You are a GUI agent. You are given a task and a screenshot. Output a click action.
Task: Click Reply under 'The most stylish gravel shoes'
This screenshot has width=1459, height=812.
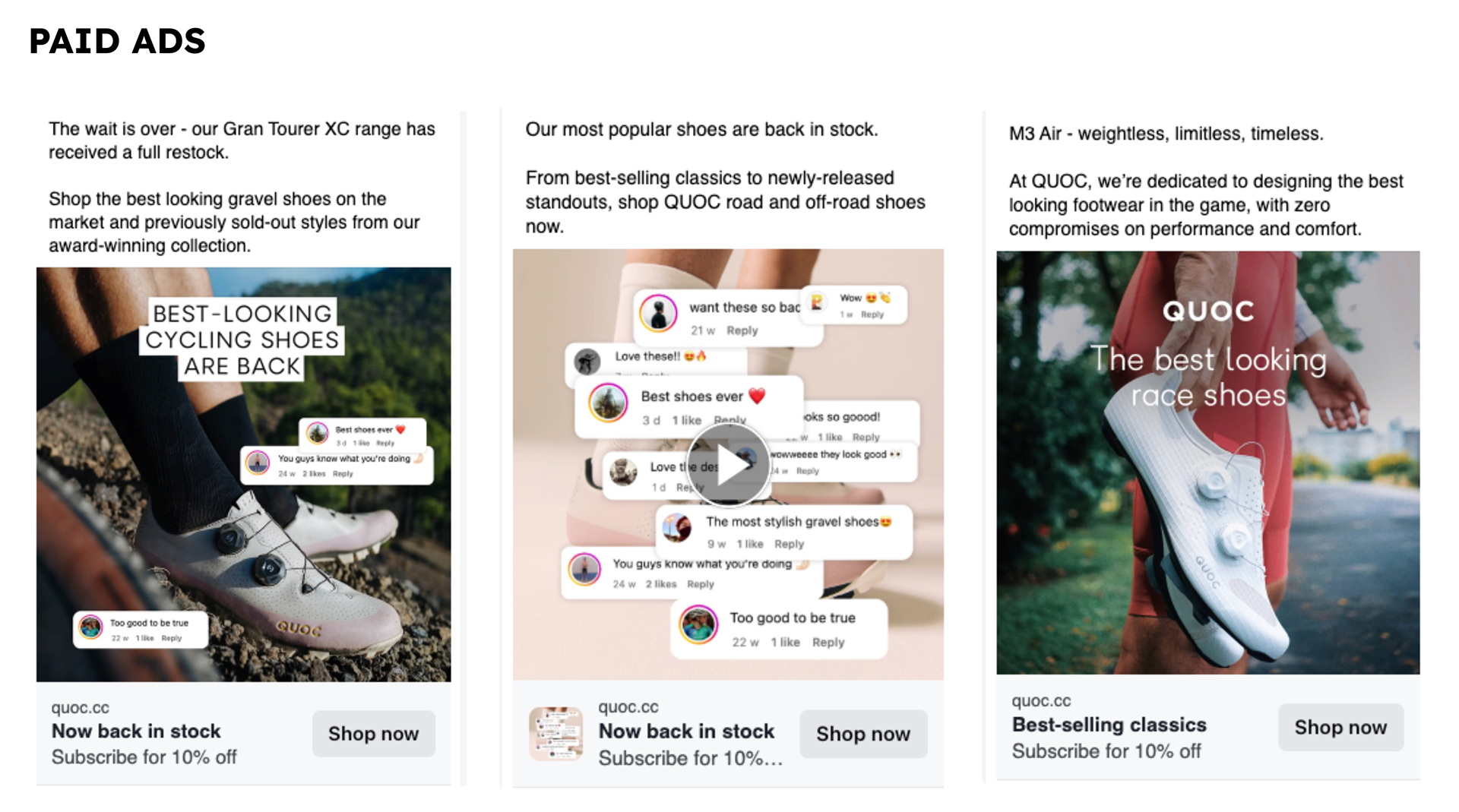coord(789,544)
